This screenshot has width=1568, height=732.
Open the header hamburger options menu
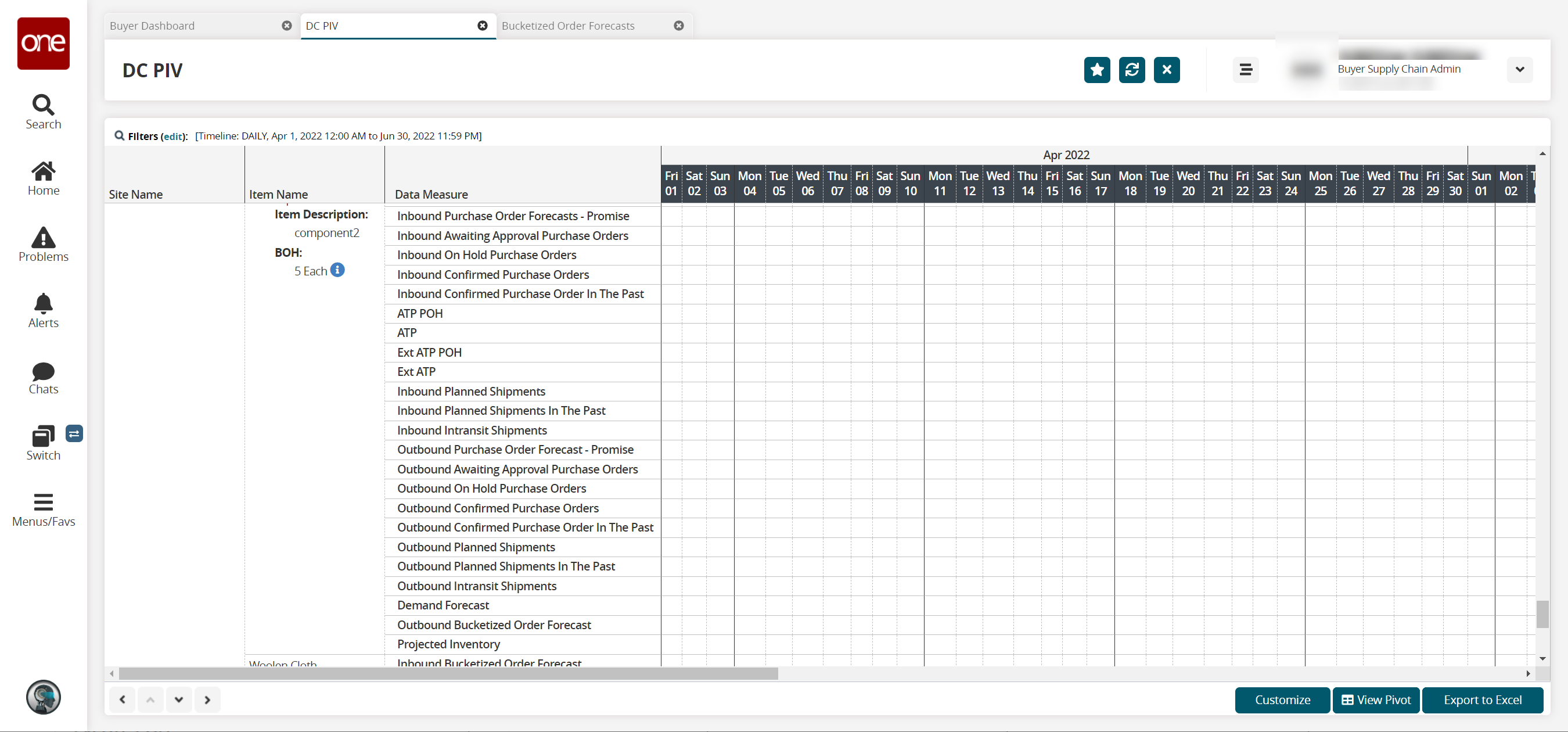point(1245,70)
